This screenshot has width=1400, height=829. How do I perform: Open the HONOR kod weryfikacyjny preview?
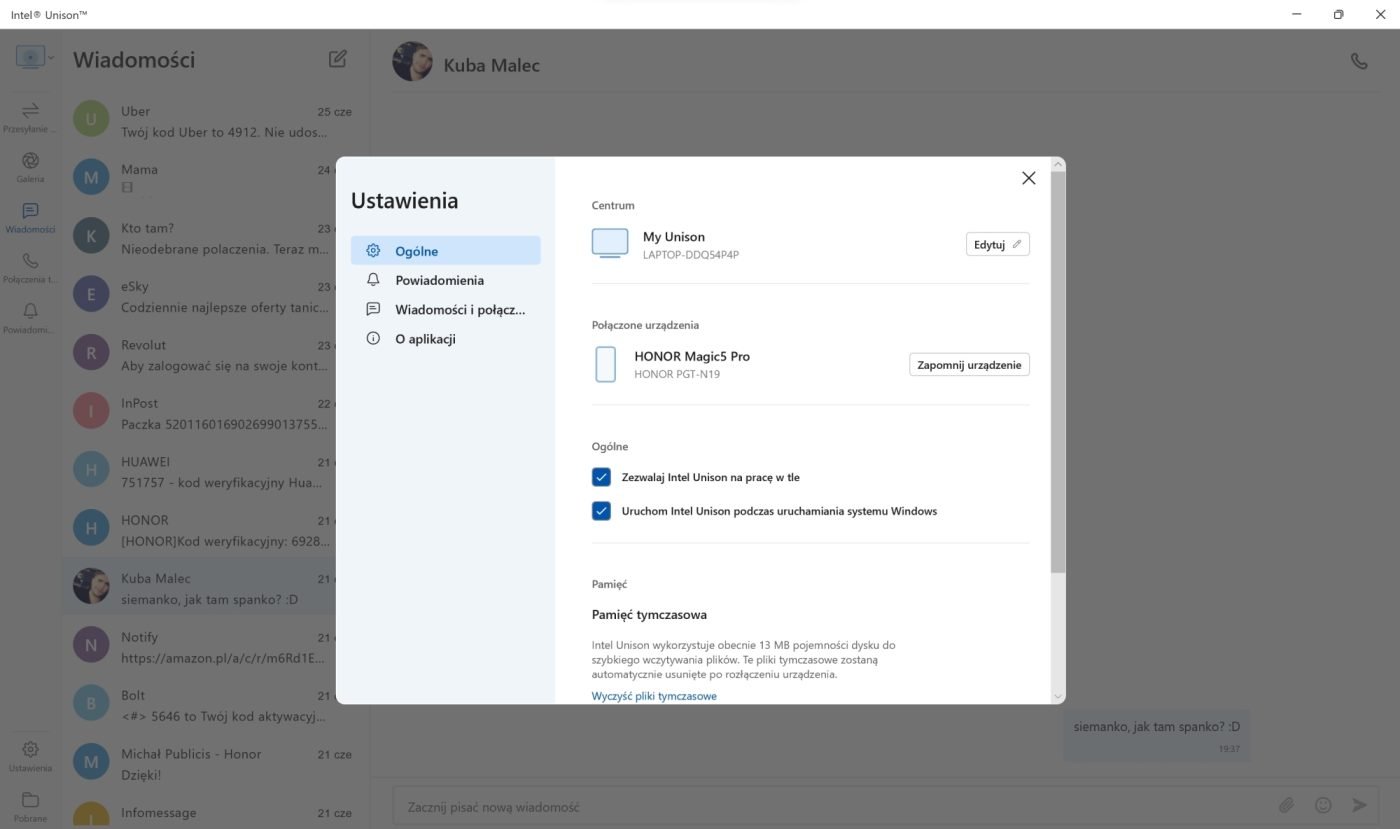pyautogui.click(x=224, y=541)
